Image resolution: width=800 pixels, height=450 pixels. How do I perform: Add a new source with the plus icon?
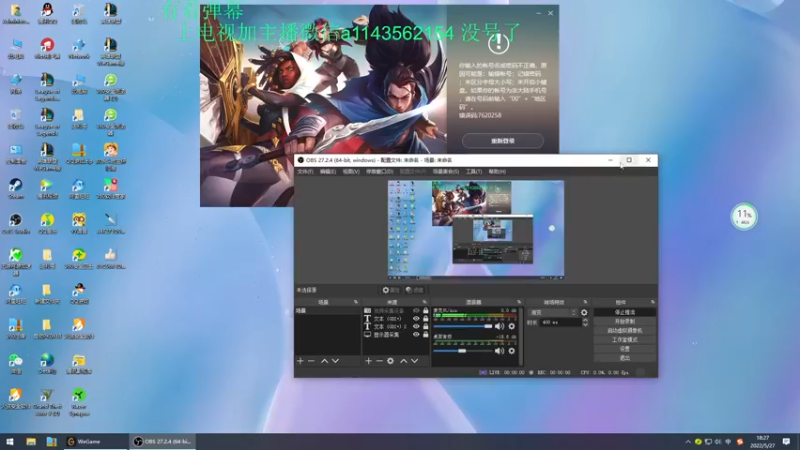[x=368, y=361]
